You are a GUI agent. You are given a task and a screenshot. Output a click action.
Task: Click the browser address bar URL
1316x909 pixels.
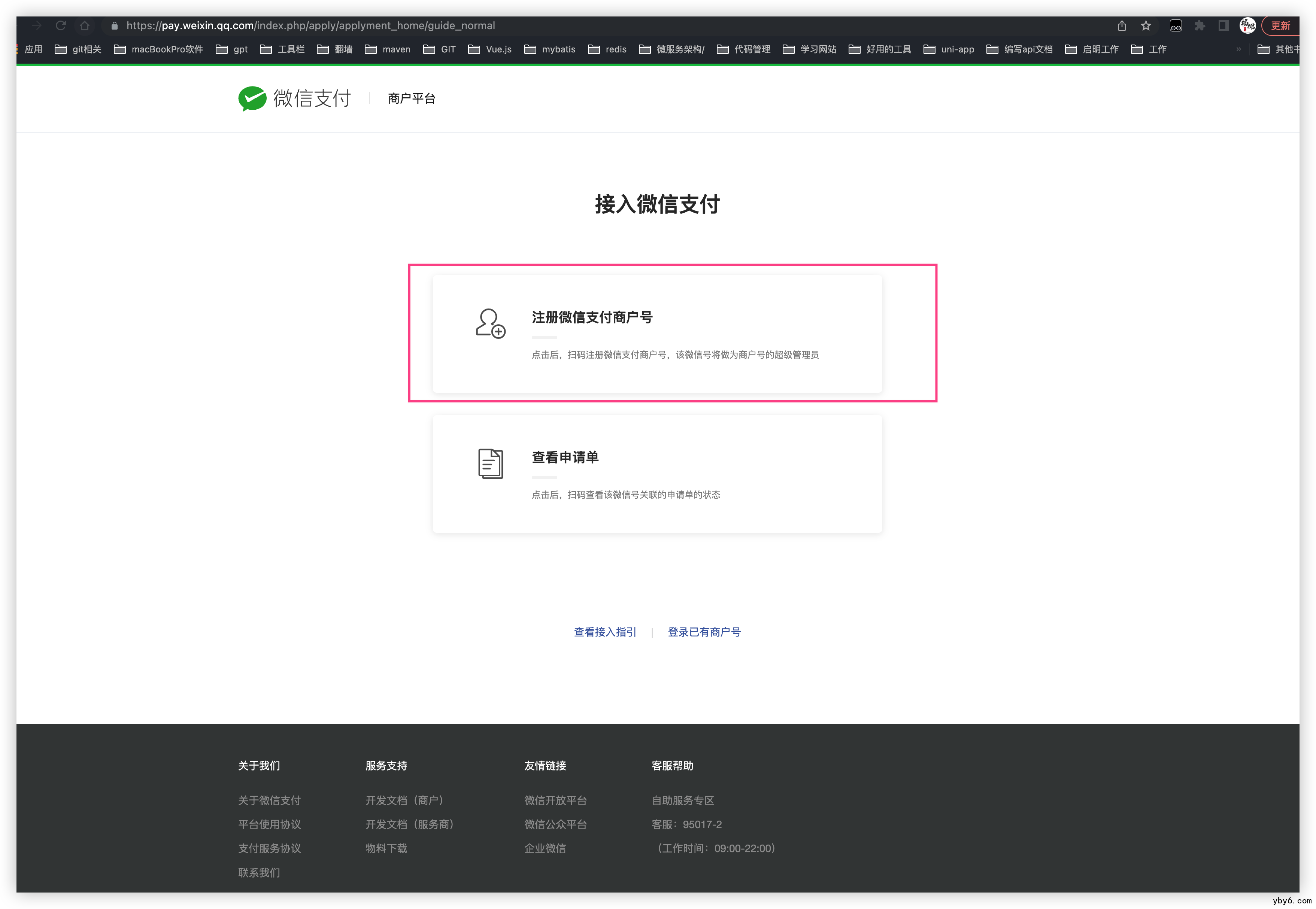click(310, 25)
